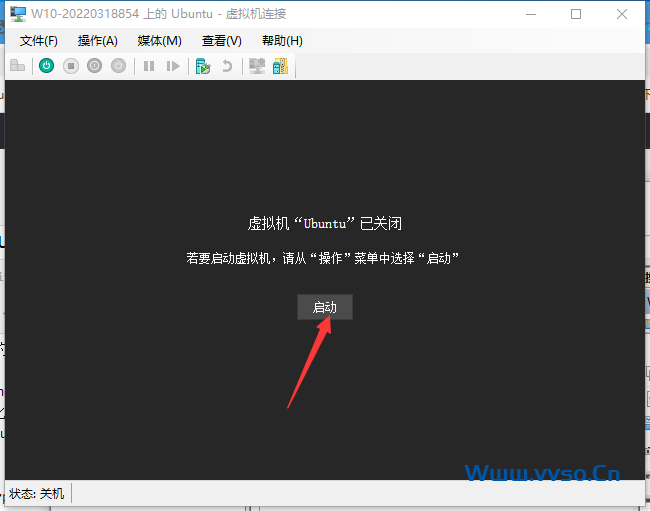Click the Share resources toolbar icon

click(281, 66)
